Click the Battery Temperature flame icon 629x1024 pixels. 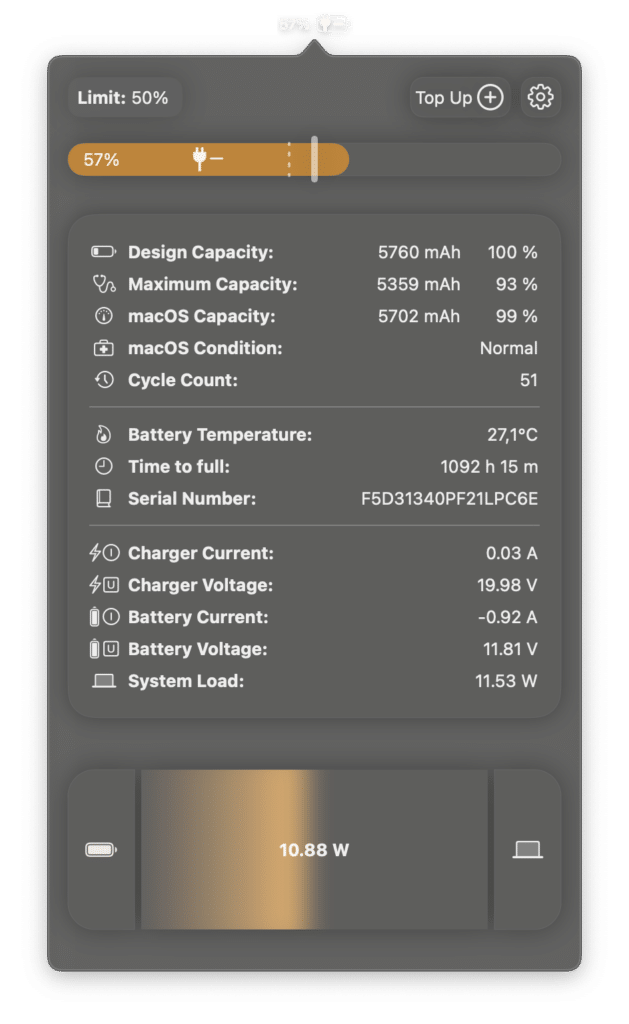coord(103,435)
